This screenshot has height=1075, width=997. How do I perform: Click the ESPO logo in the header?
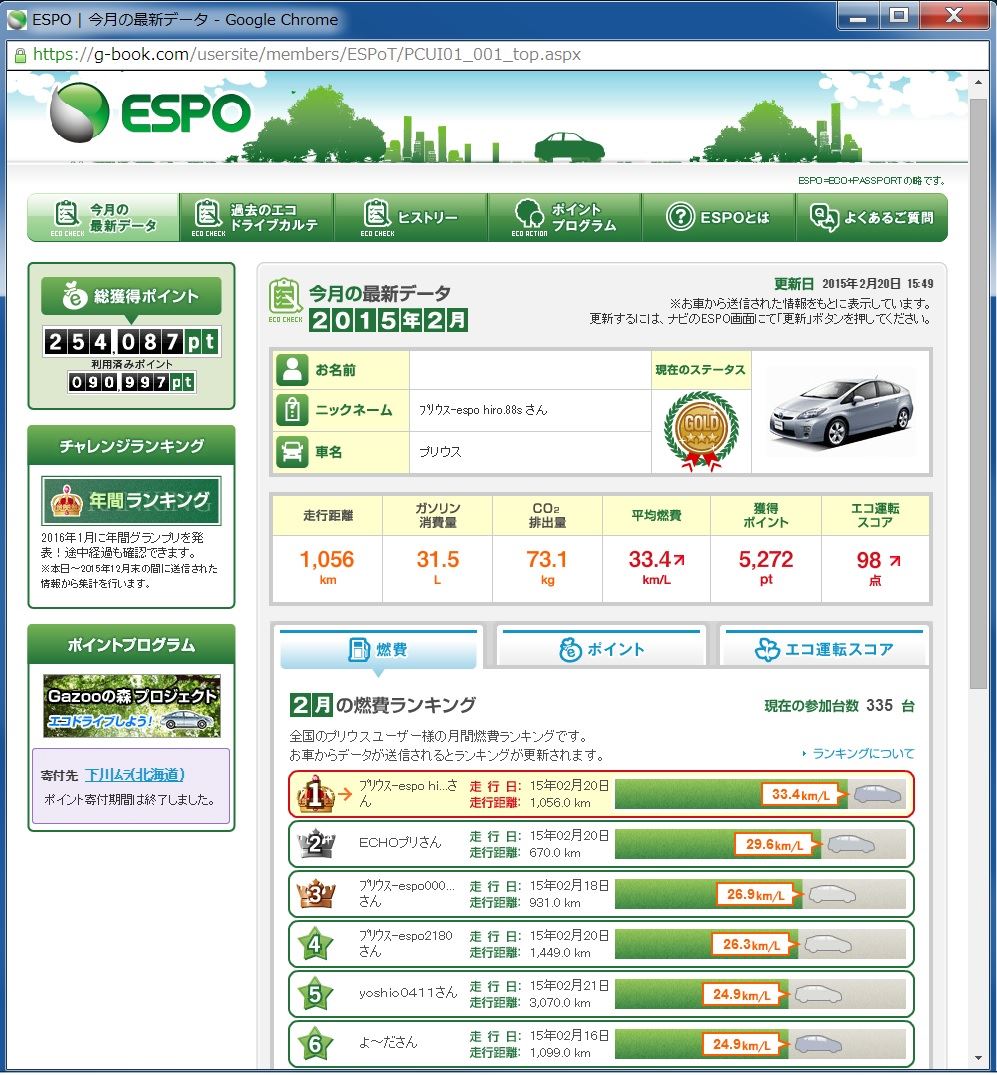point(151,113)
